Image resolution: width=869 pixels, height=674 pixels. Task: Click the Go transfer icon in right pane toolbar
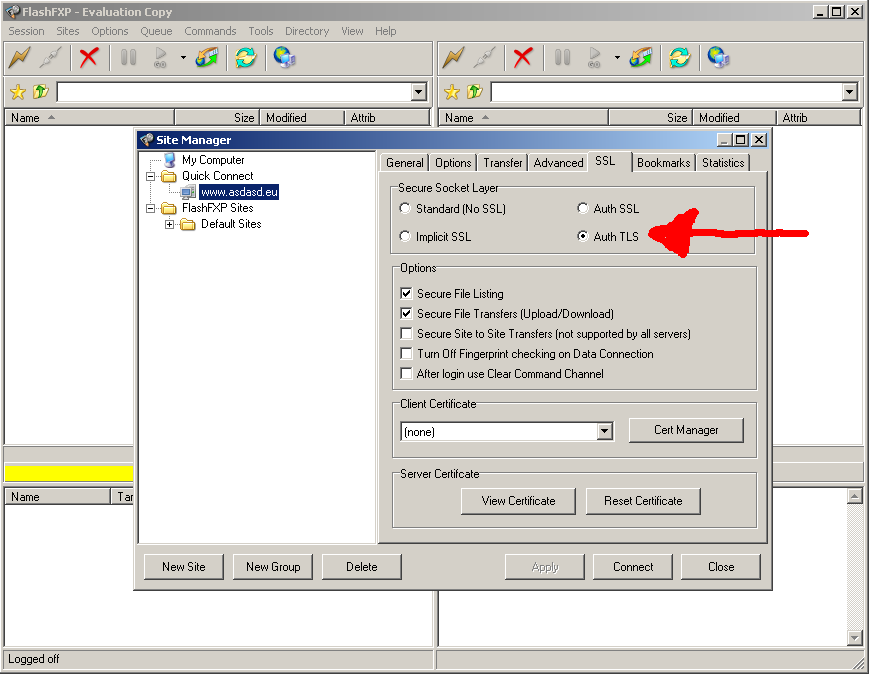coord(594,57)
